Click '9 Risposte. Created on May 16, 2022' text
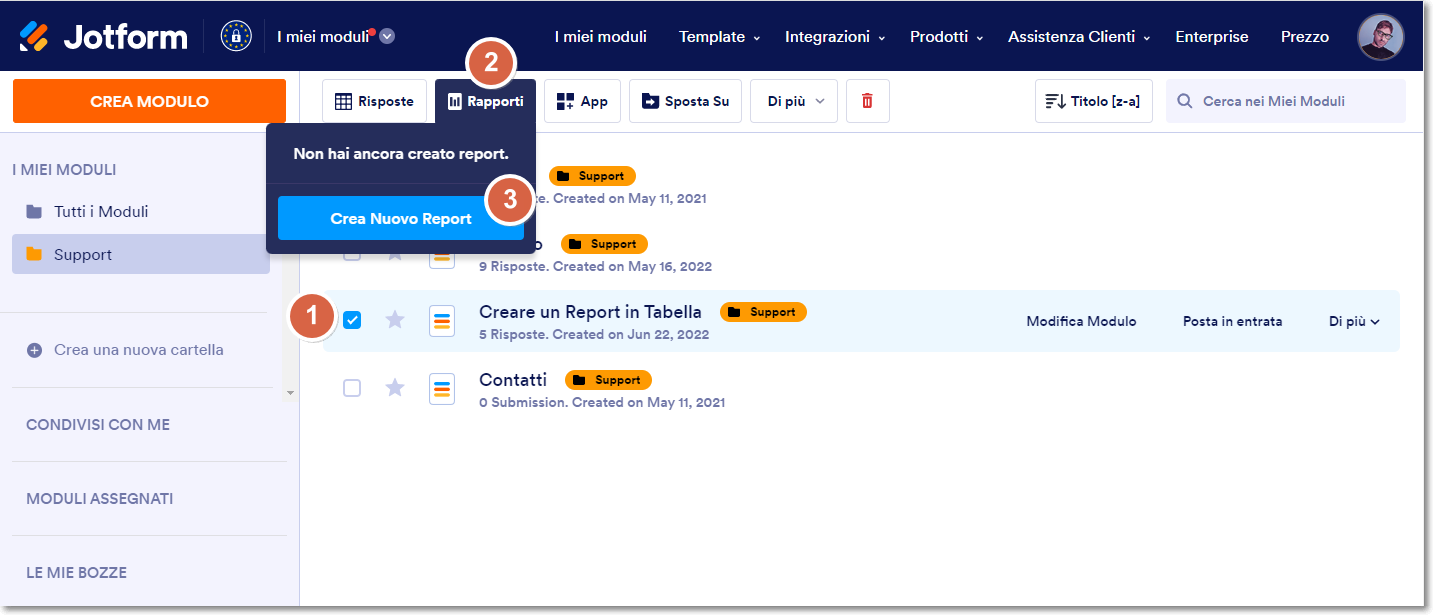The width and height of the screenshot is (1433, 615). click(595, 266)
